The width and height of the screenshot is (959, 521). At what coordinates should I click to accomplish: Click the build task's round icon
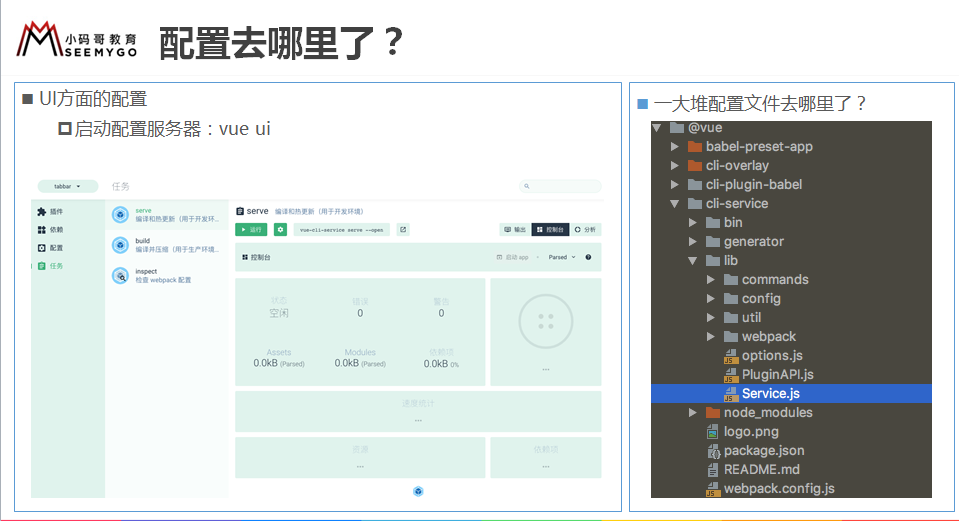click(x=120, y=245)
